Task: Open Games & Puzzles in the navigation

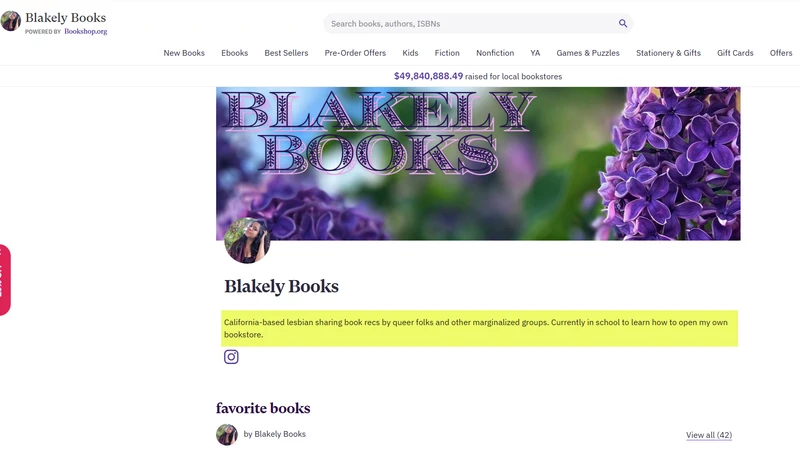Action: (588, 53)
